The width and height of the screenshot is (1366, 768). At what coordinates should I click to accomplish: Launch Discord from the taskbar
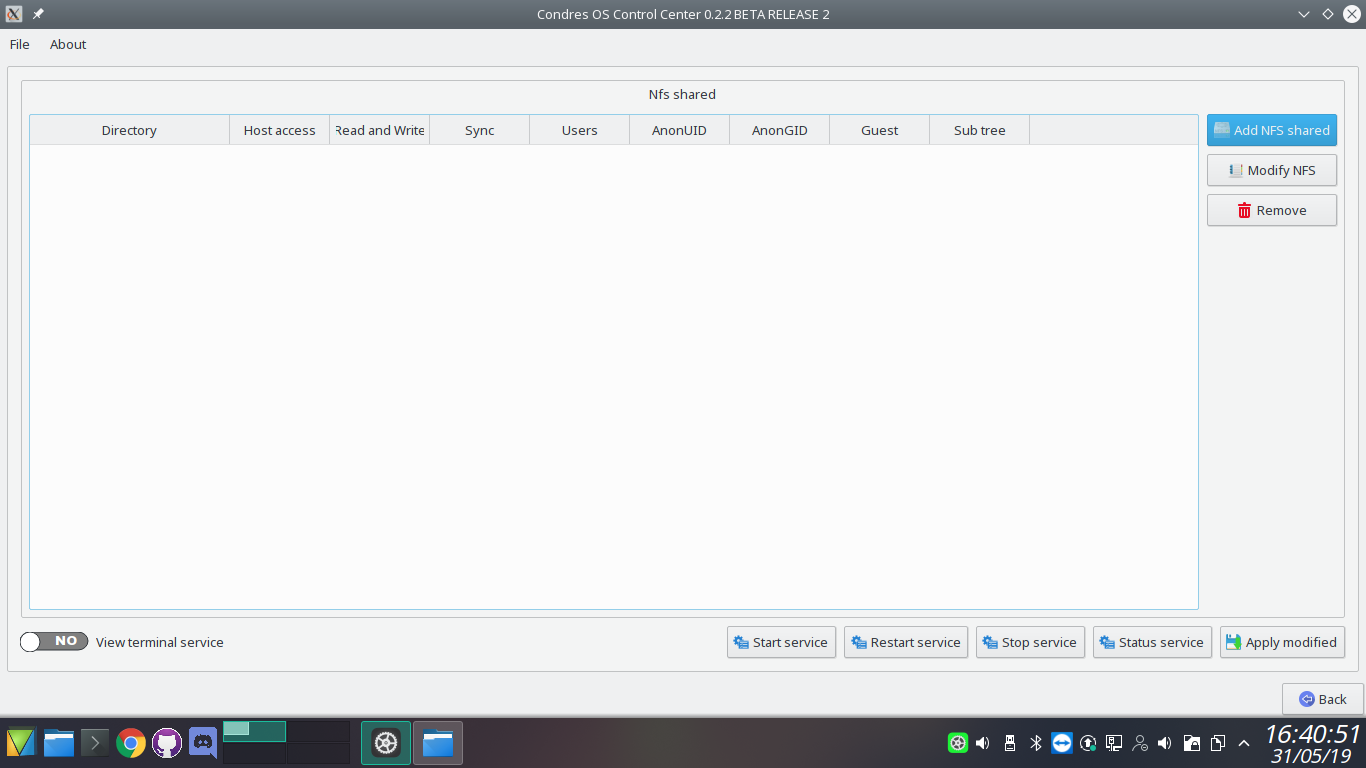pos(203,743)
